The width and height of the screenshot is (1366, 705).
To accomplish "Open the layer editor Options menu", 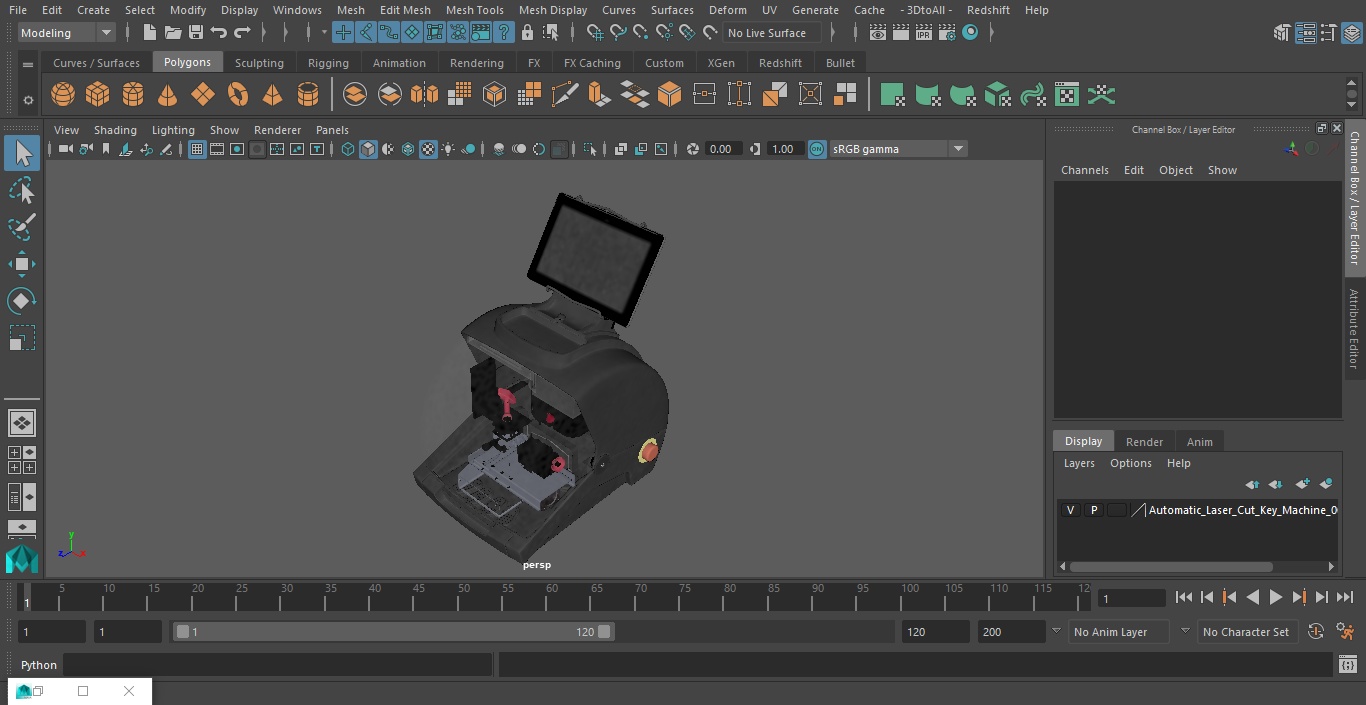I will pyautogui.click(x=1131, y=463).
